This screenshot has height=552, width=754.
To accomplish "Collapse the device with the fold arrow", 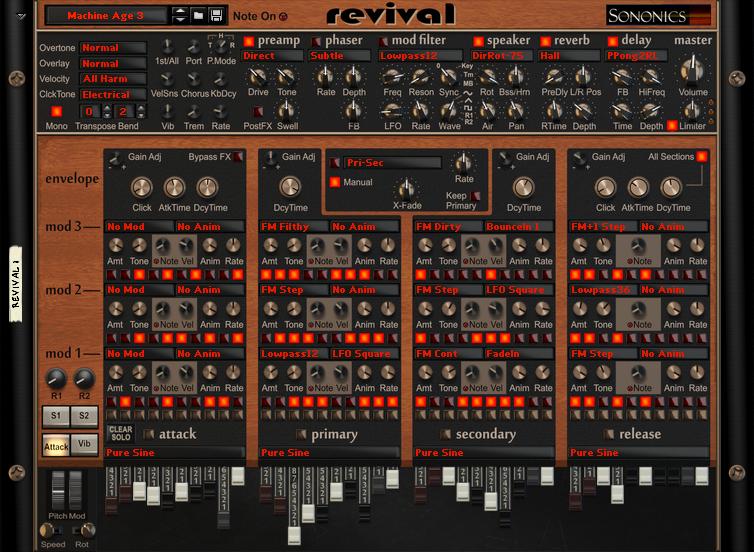I will point(21,16).
